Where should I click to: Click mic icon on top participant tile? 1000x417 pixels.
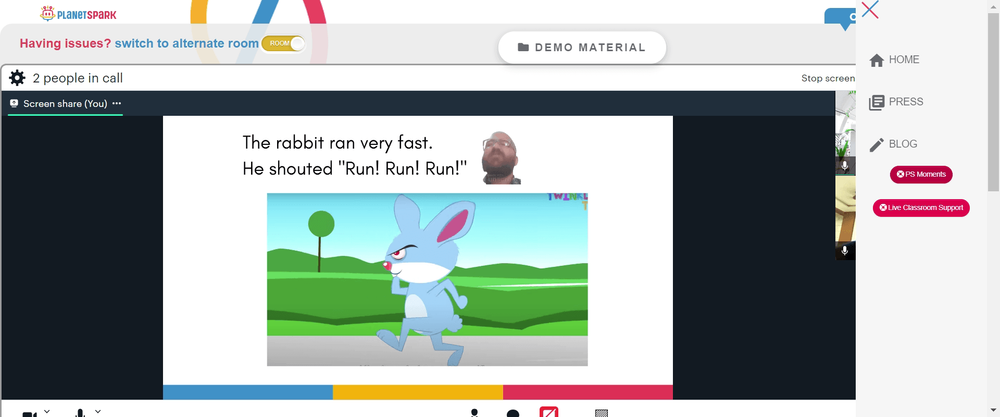pos(845,166)
